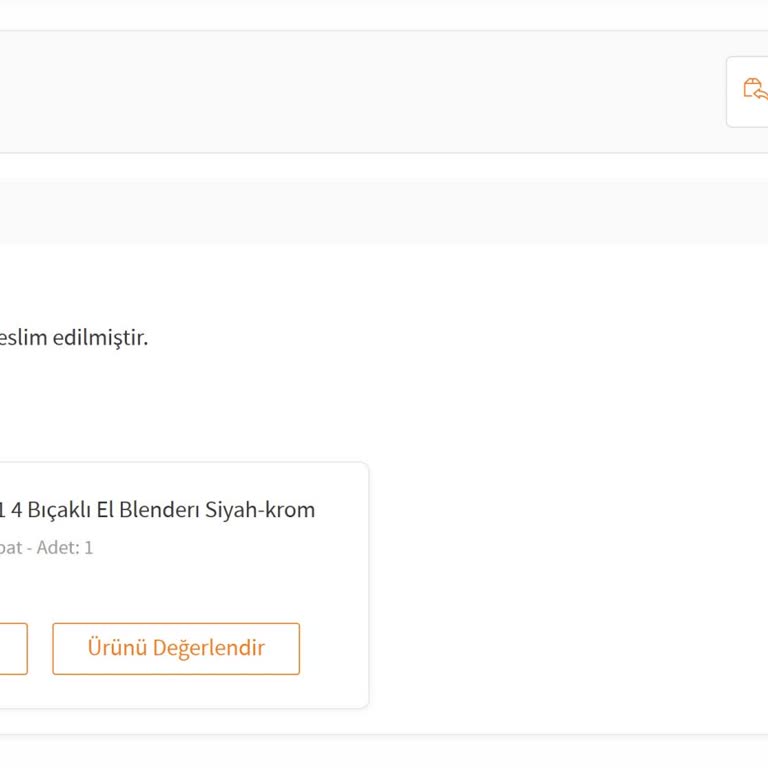
Task: Open the El Blenderı Siyah-krom product title
Action: coord(157,510)
